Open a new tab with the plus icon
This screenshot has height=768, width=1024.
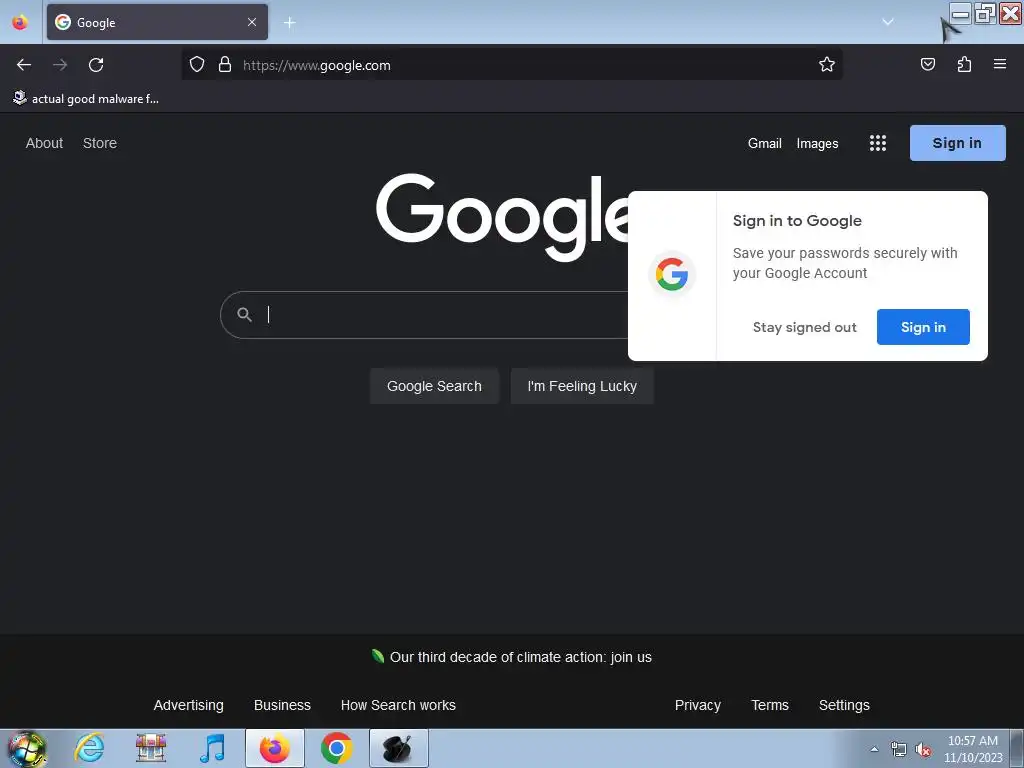(x=289, y=23)
